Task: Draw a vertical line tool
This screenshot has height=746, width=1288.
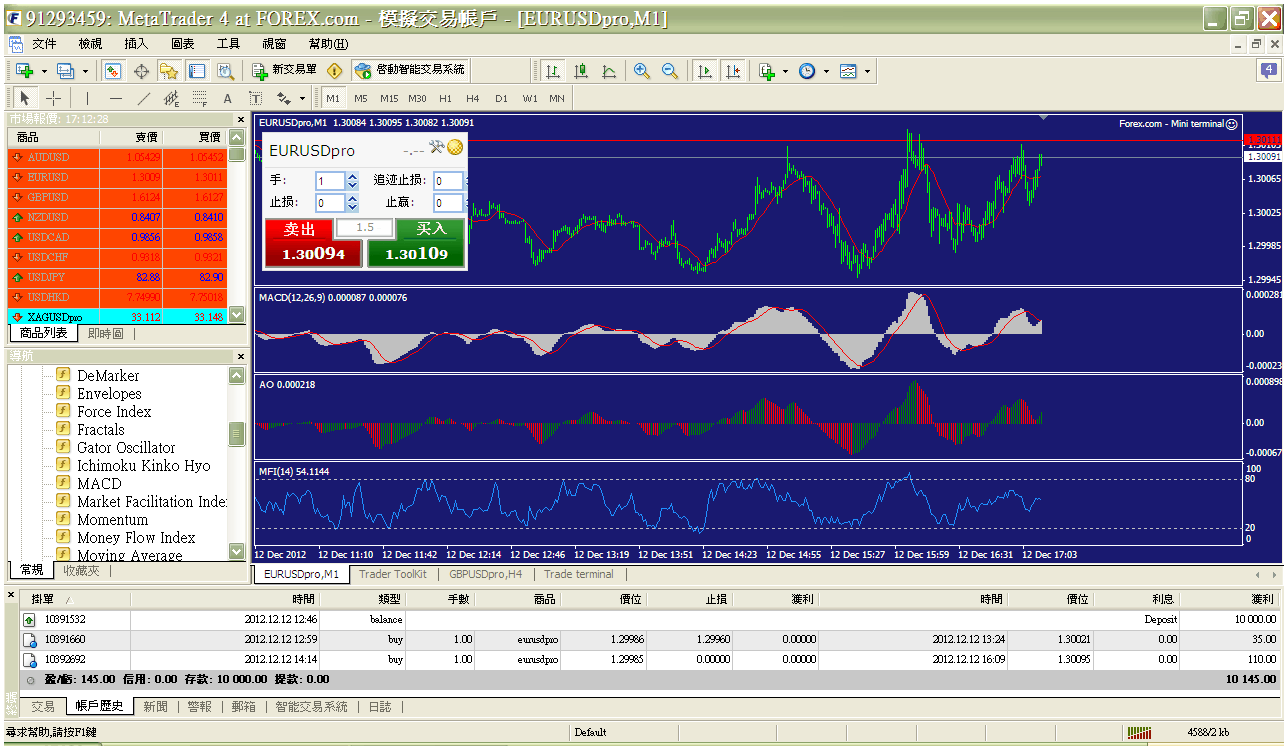Action: [x=87, y=98]
